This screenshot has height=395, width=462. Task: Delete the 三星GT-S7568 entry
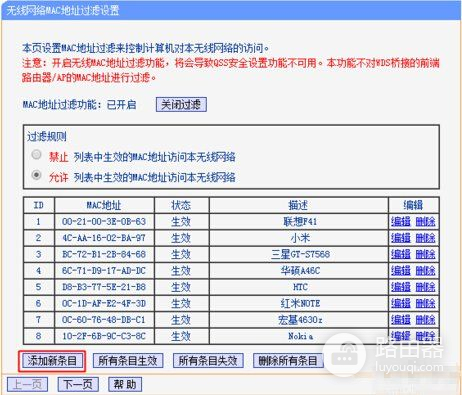click(425, 254)
